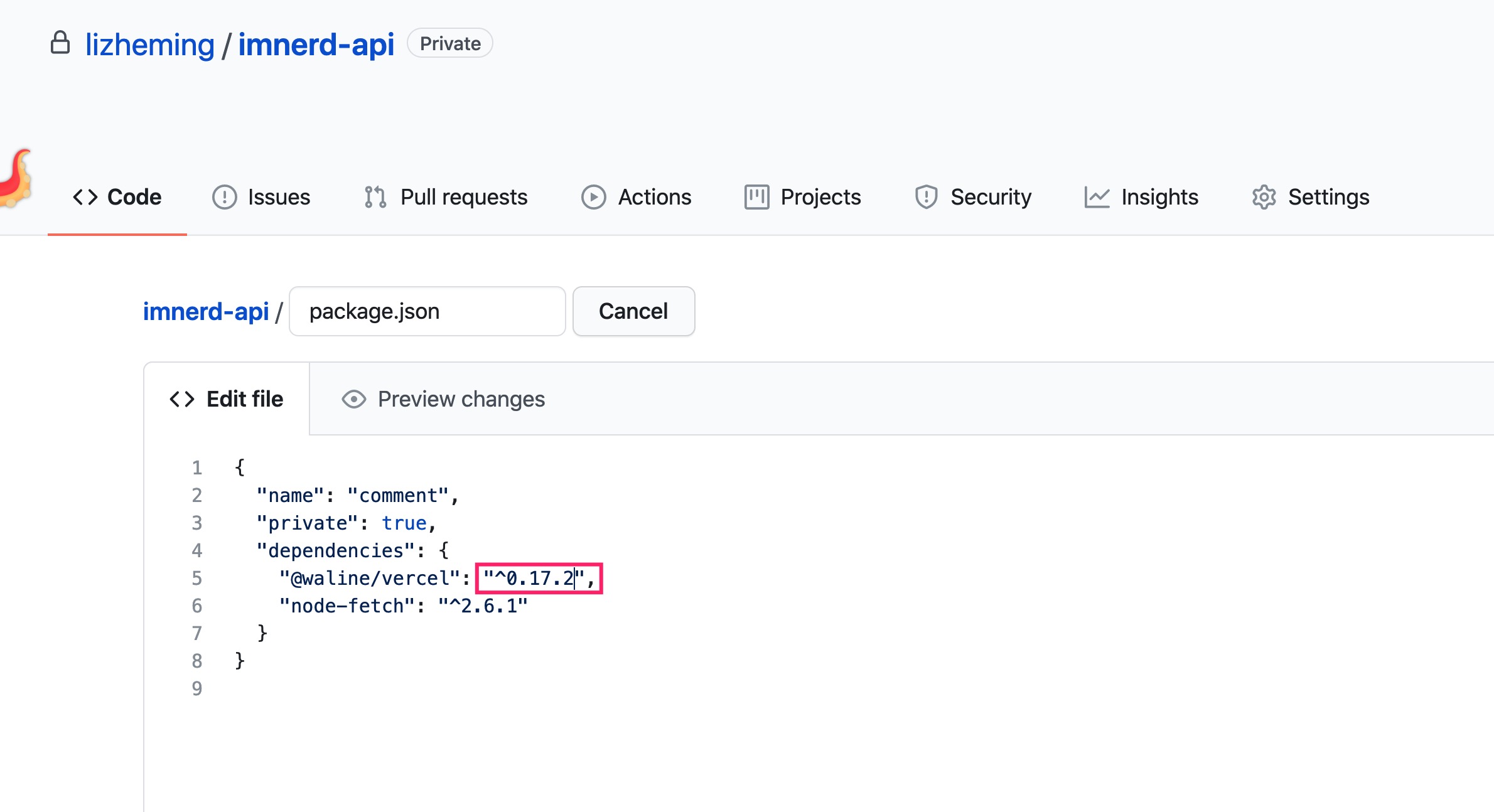1494x812 pixels.
Task: Open the imnerd-api repository title link
Action: tap(316, 45)
